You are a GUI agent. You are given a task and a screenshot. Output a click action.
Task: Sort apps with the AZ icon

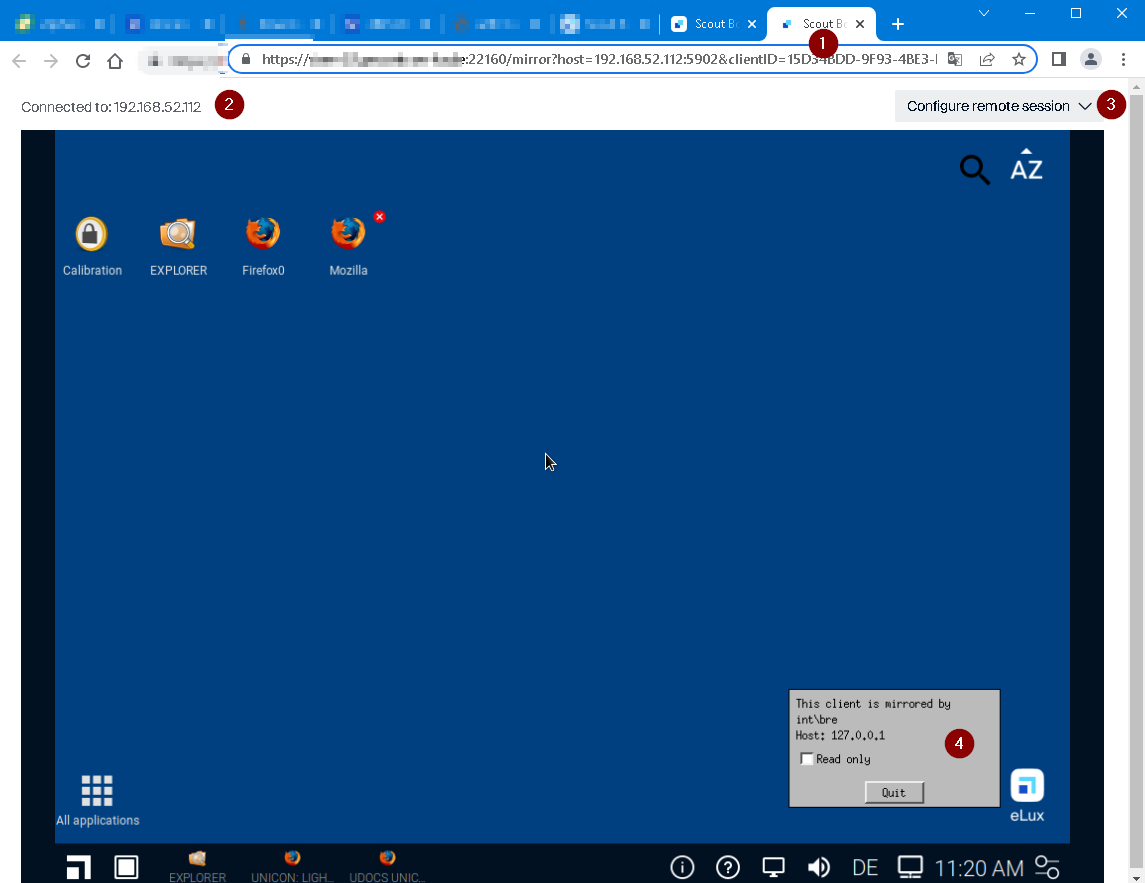click(x=1026, y=165)
